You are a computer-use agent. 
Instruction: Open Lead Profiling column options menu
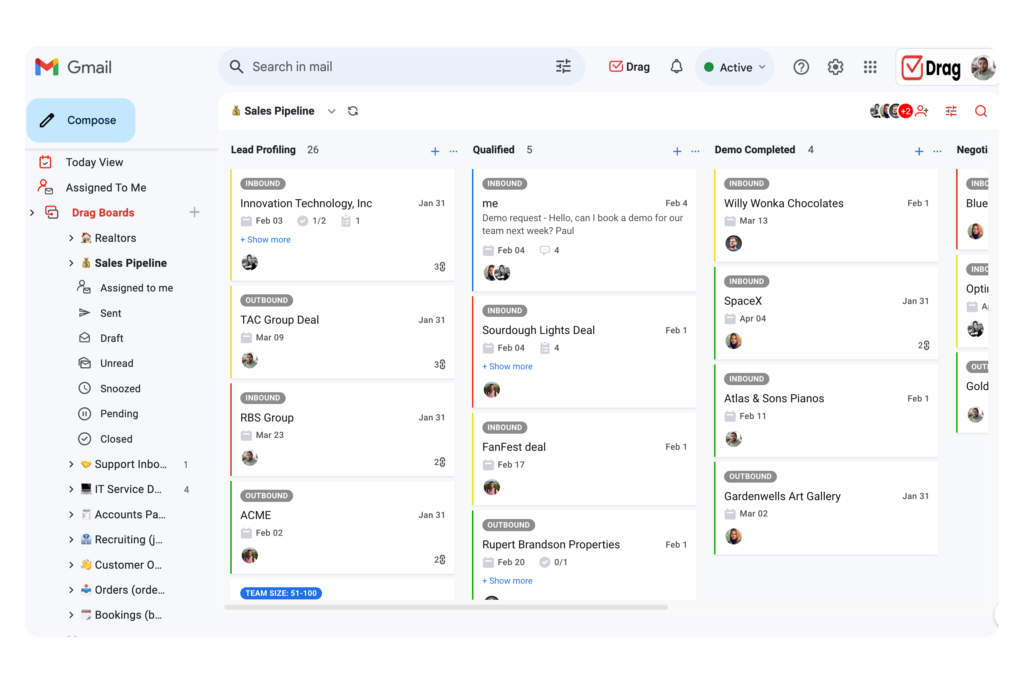[453, 151]
